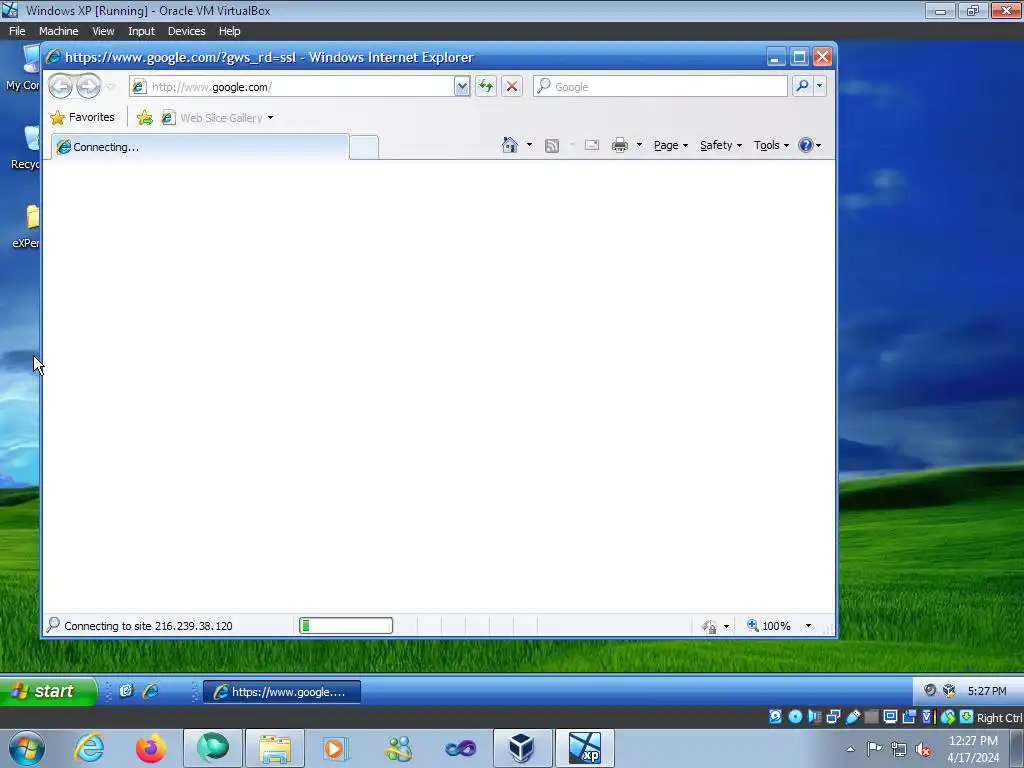Click the Windows XP VM taskbar button
1024x768 pixels.
pyautogui.click(x=584, y=748)
